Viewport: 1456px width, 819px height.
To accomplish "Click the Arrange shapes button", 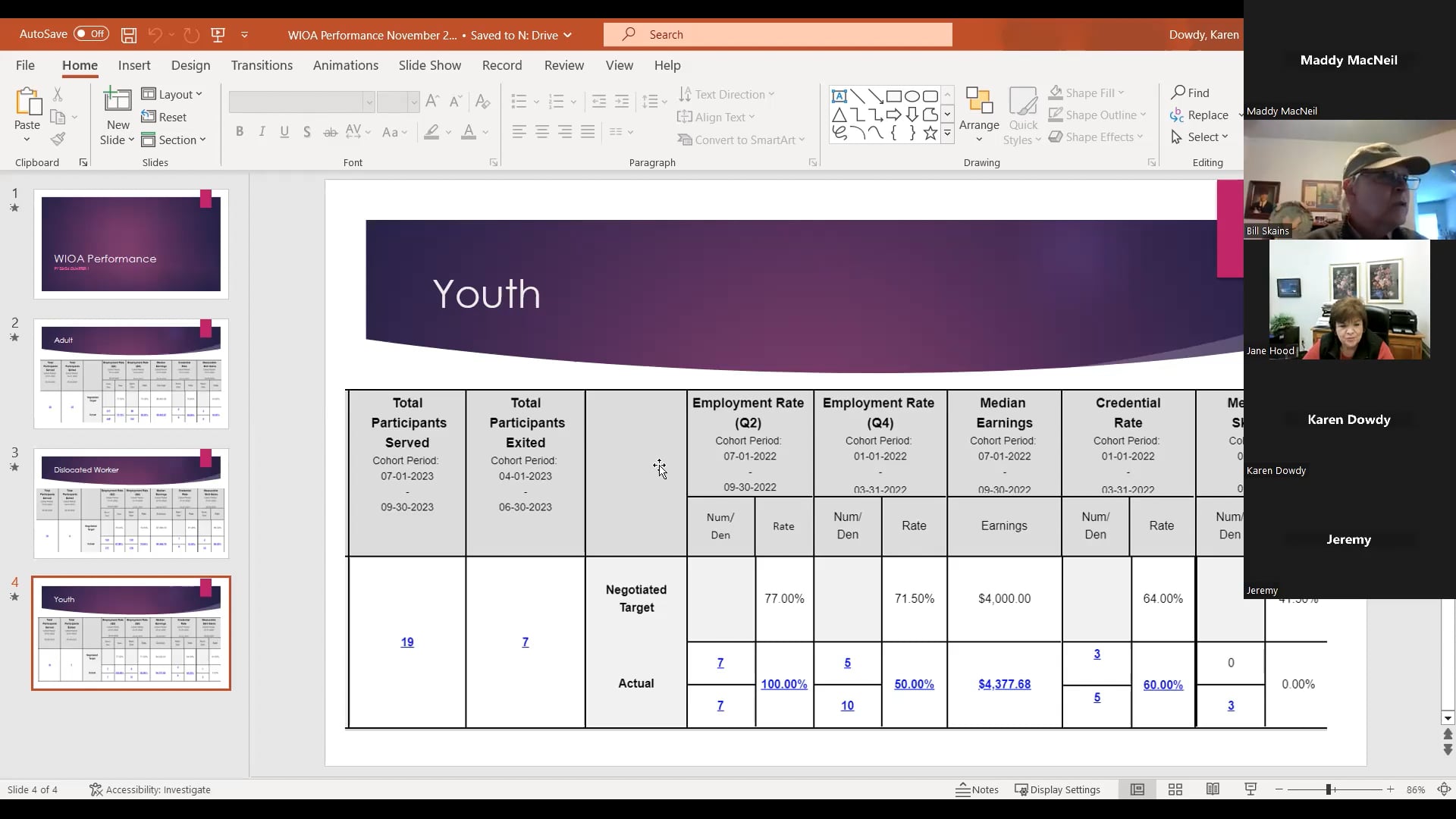I will 979,115.
